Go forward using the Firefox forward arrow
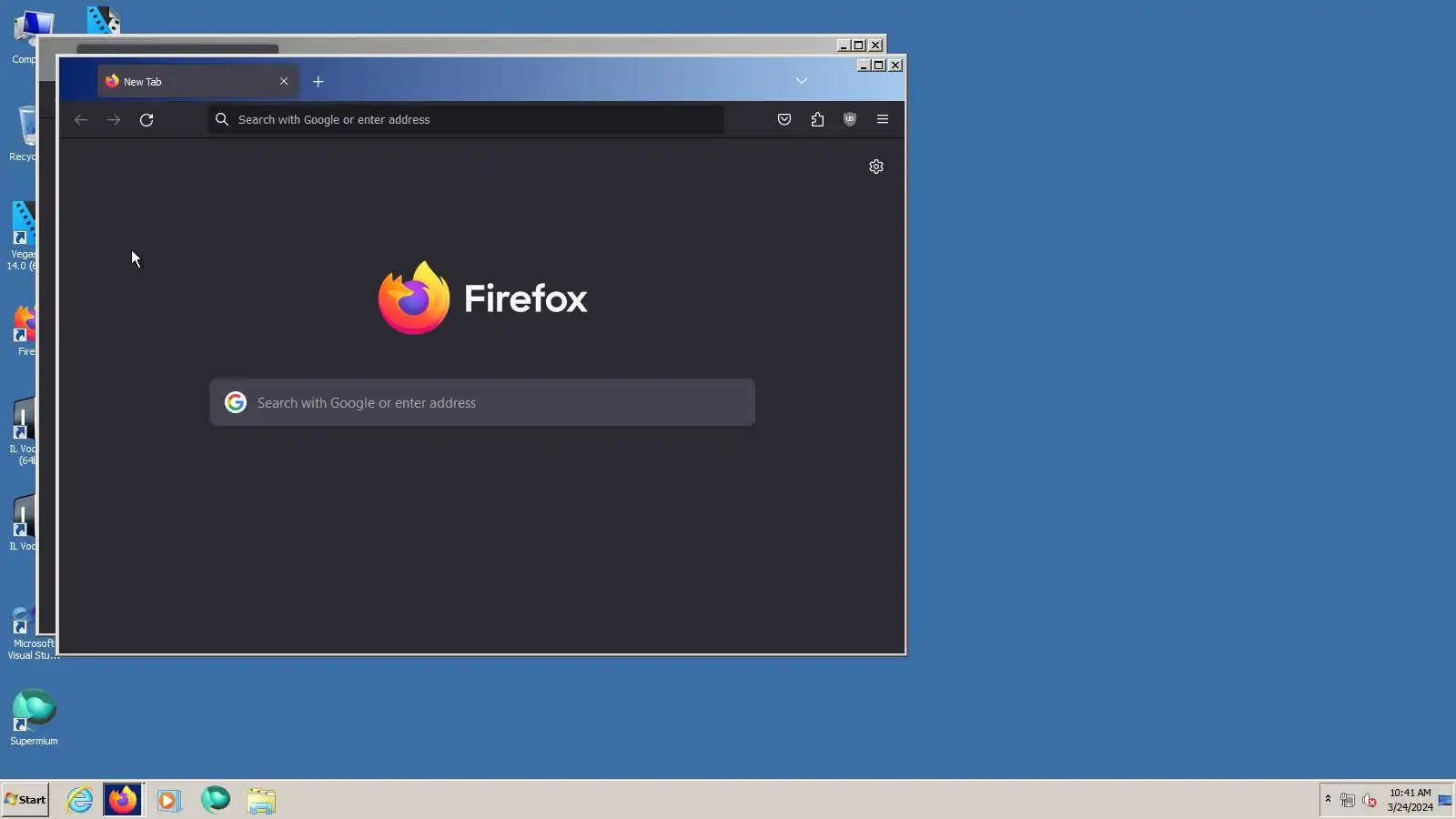Viewport: 1456px width, 819px height. [x=114, y=119]
